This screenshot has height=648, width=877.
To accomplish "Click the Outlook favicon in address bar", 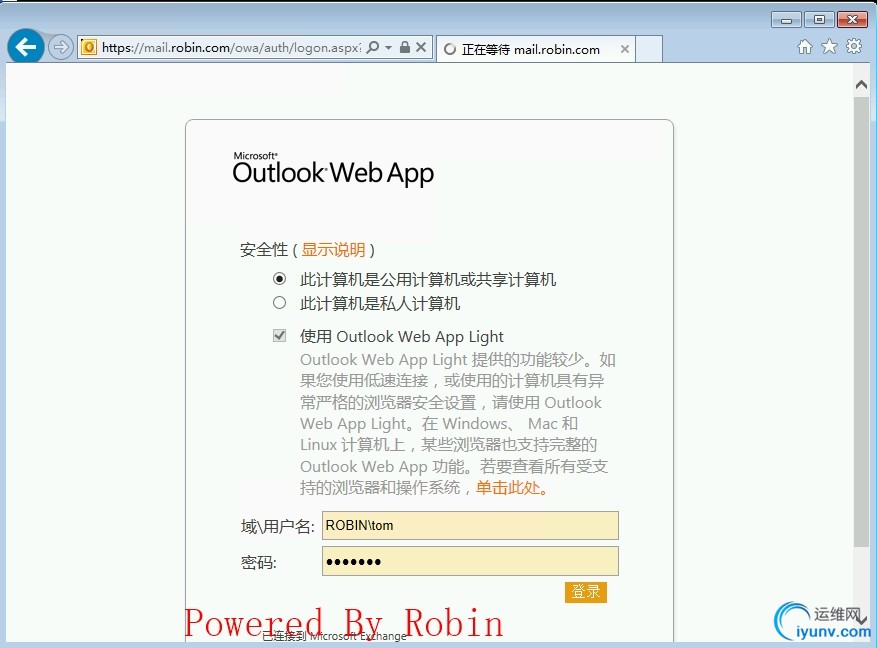I will [x=88, y=48].
